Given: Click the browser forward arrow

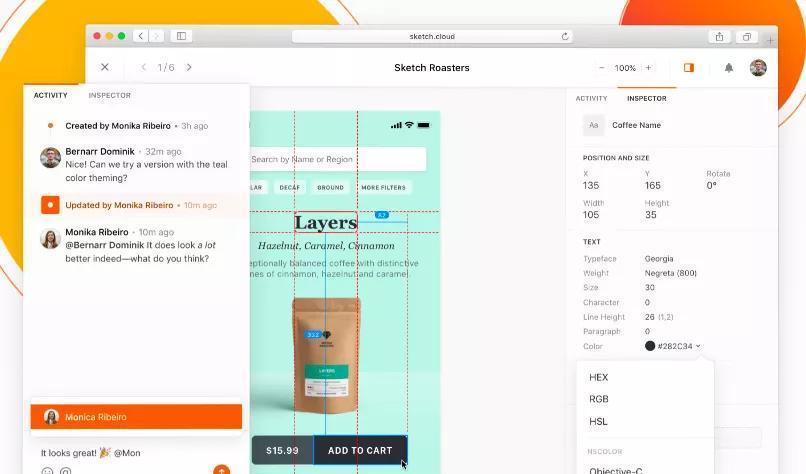Looking at the screenshot, I should click(x=156, y=36).
